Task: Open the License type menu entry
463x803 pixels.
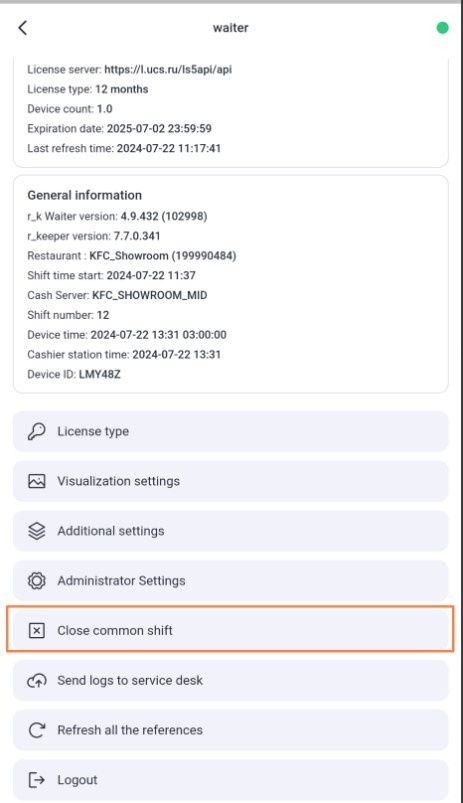Action: (x=230, y=431)
